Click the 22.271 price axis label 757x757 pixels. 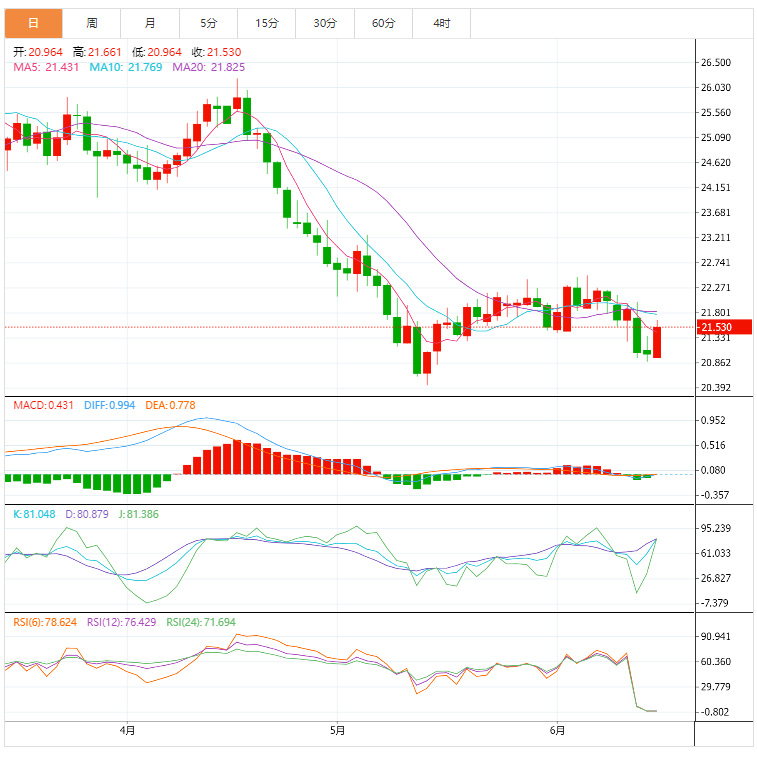[x=716, y=287]
